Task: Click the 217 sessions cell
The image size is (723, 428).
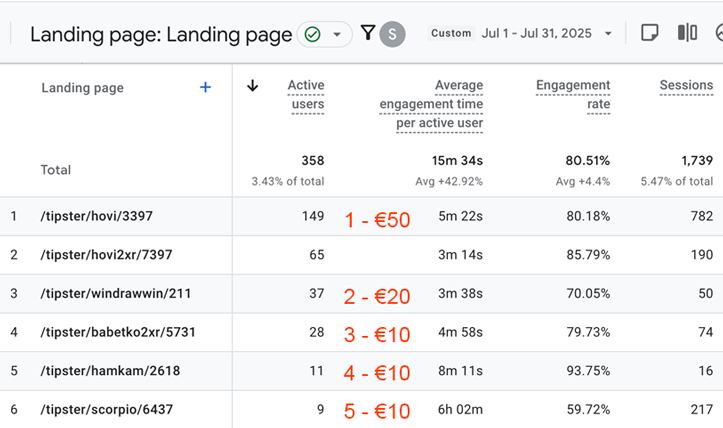Action: pos(702,410)
